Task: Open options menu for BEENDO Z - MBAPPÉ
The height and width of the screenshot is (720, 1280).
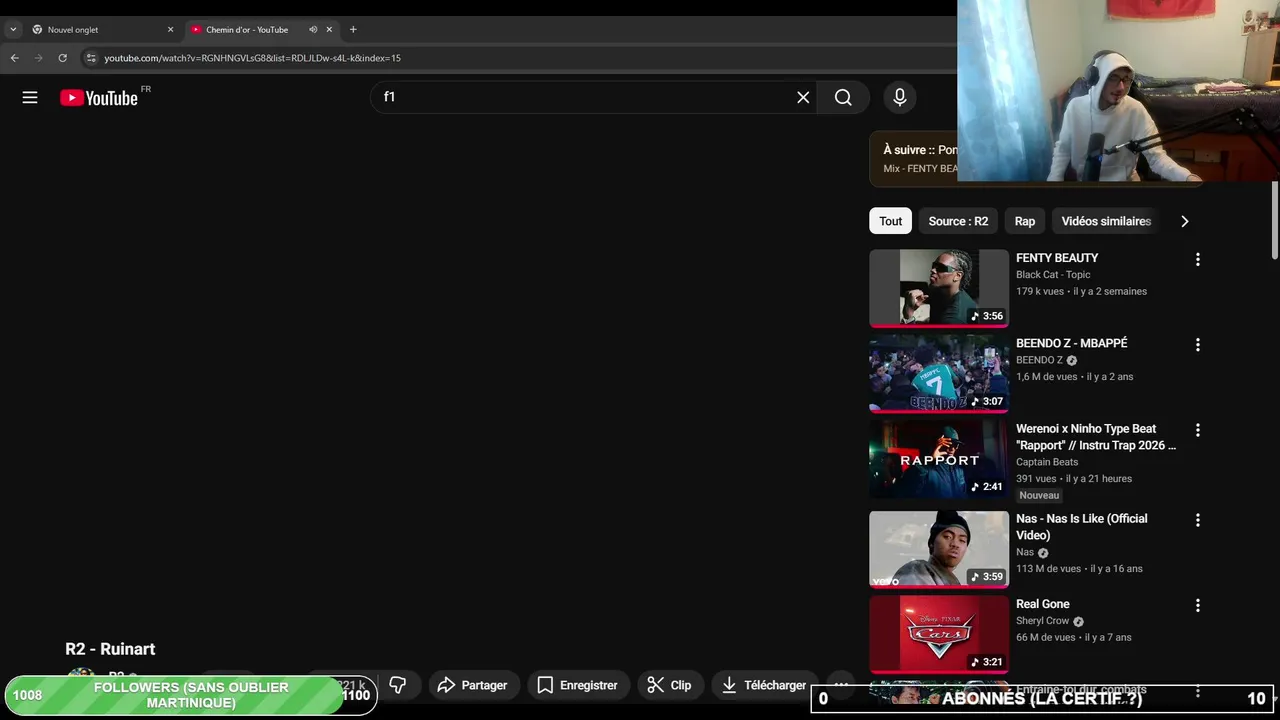Action: [1197, 345]
